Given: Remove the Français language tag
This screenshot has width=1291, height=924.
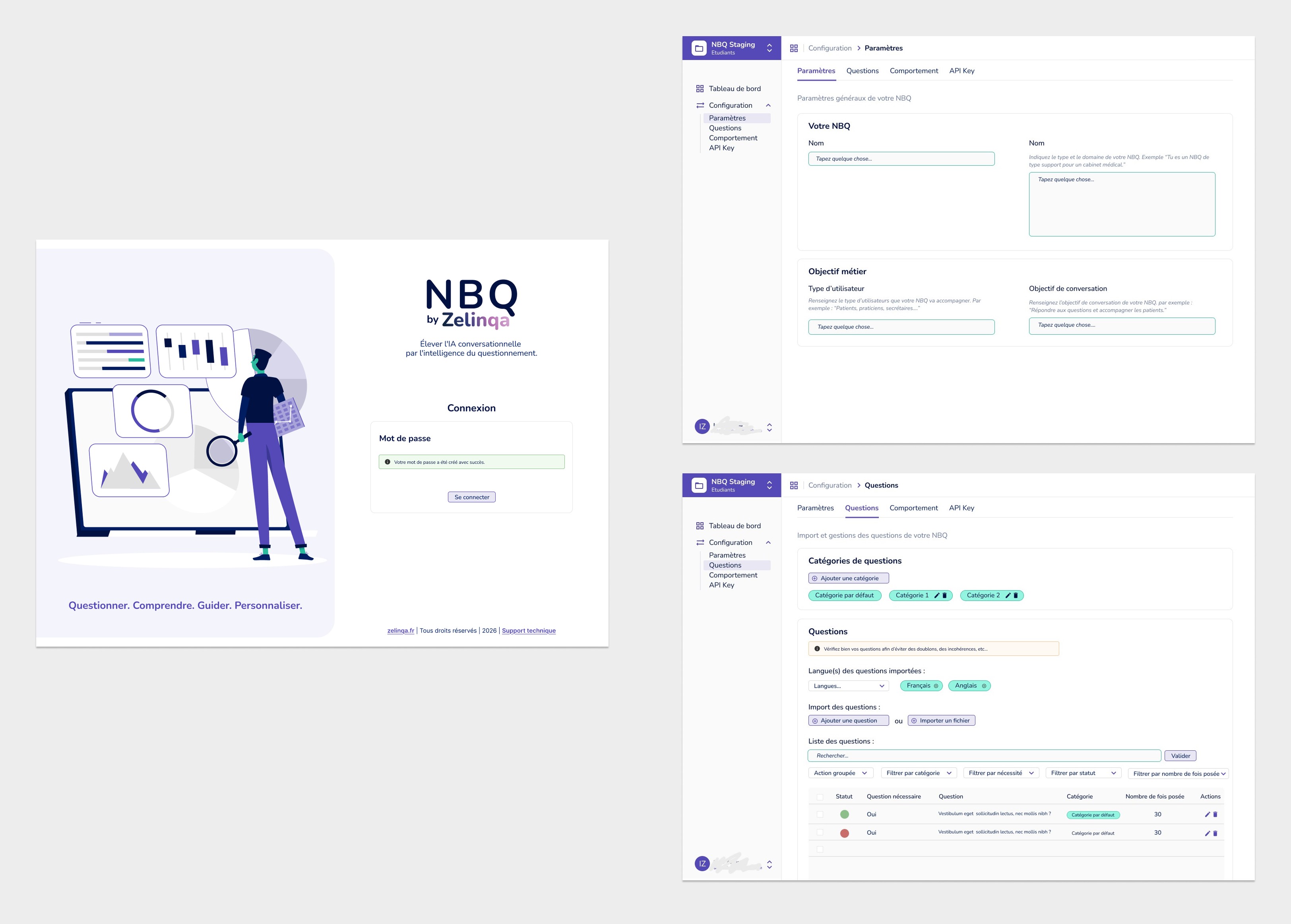Looking at the screenshot, I should pyautogui.click(x=936, y=686).
